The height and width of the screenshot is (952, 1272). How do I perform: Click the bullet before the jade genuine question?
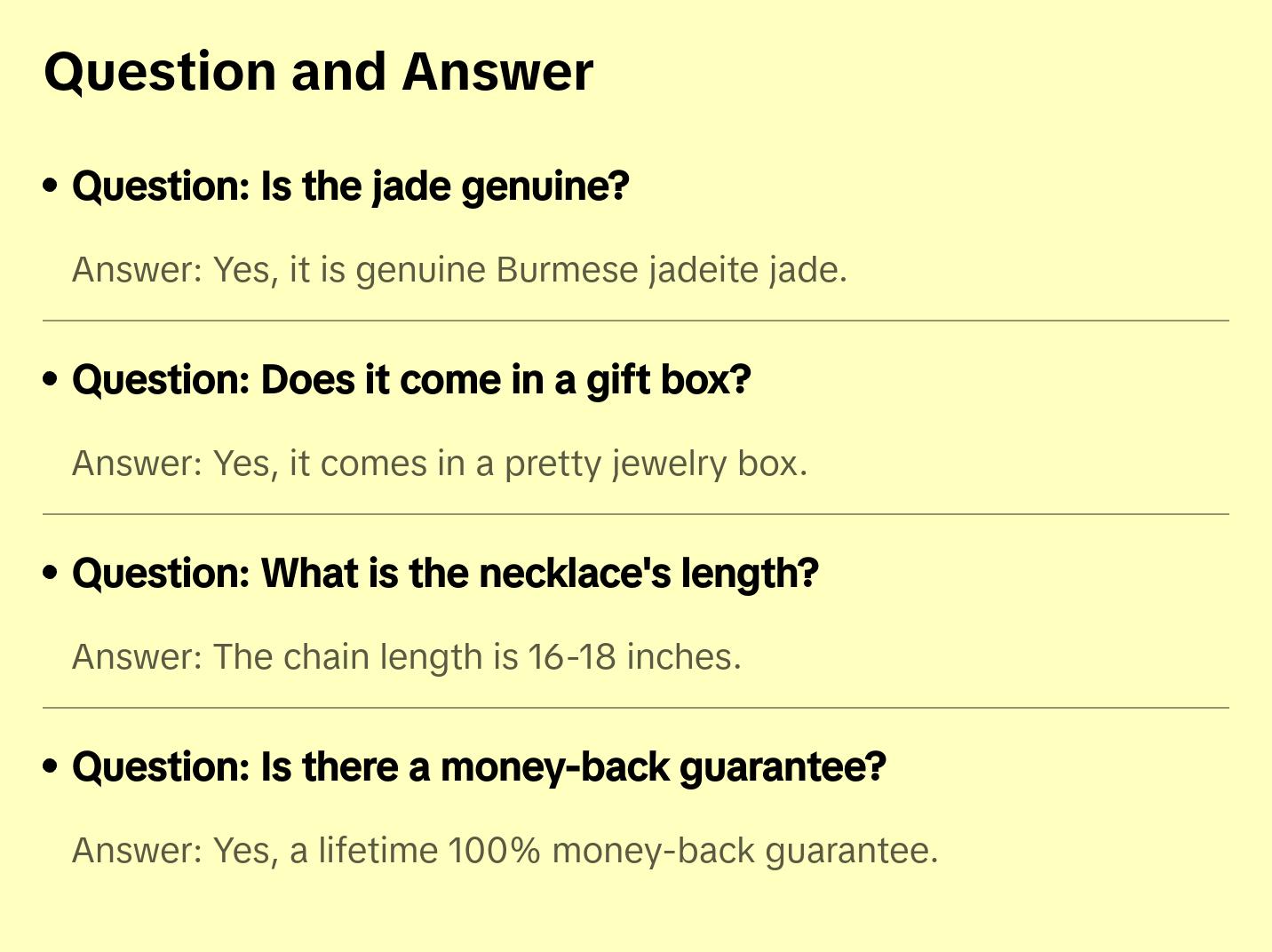coord(51,186)
